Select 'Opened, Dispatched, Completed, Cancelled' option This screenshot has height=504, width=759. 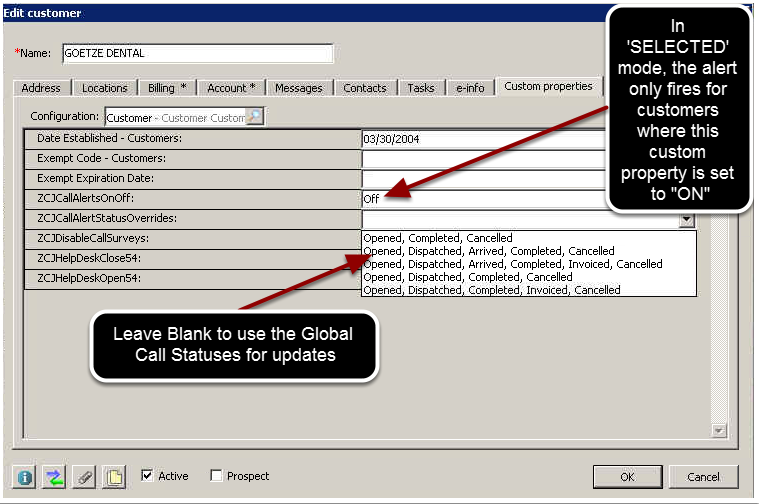pyautogui.click(x=529, y=277)
